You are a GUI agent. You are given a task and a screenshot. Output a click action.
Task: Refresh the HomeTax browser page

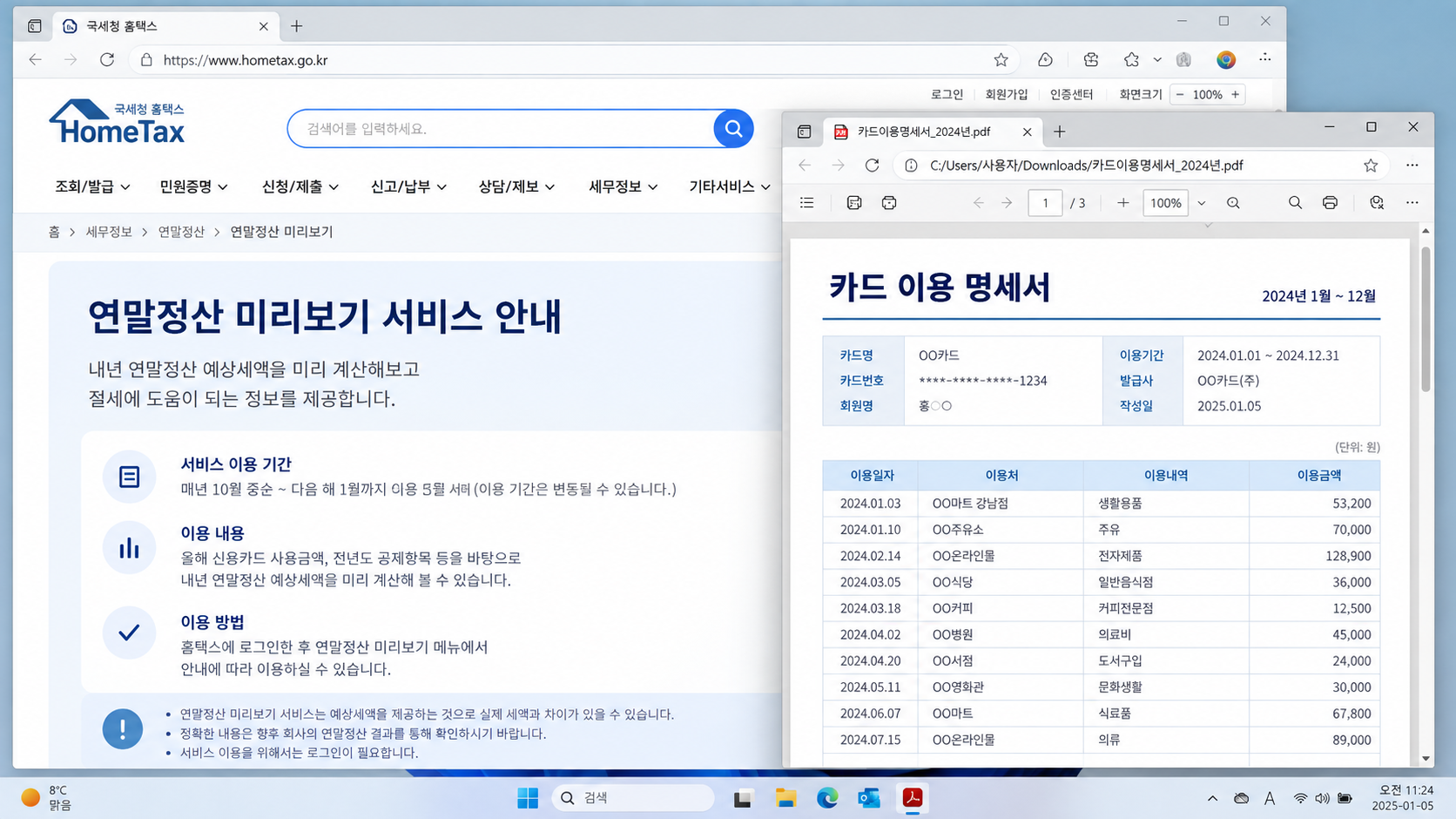[107, 60]
